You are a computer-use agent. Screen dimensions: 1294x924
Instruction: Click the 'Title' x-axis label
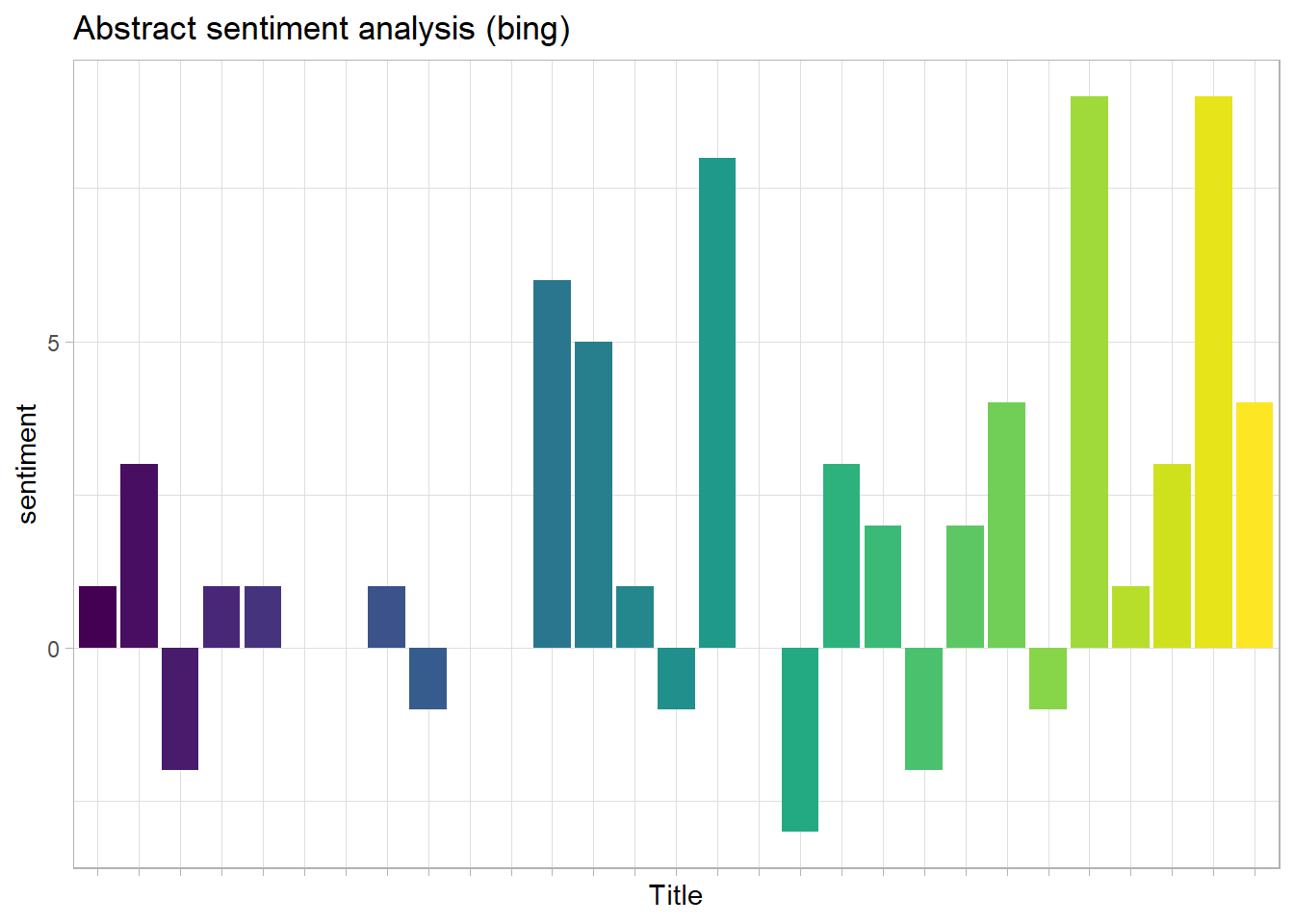click(676, 895)
